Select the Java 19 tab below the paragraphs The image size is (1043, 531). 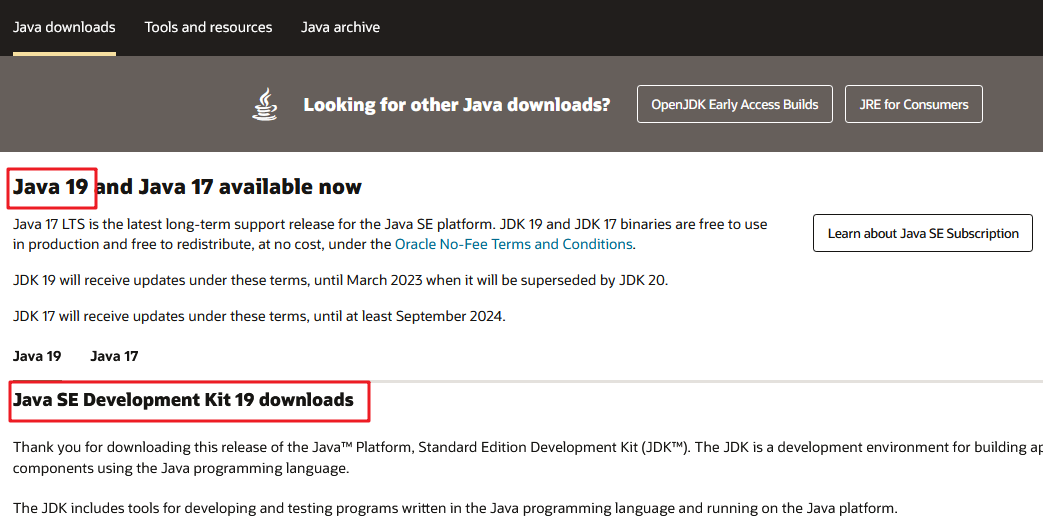click(x=37, y=356)
